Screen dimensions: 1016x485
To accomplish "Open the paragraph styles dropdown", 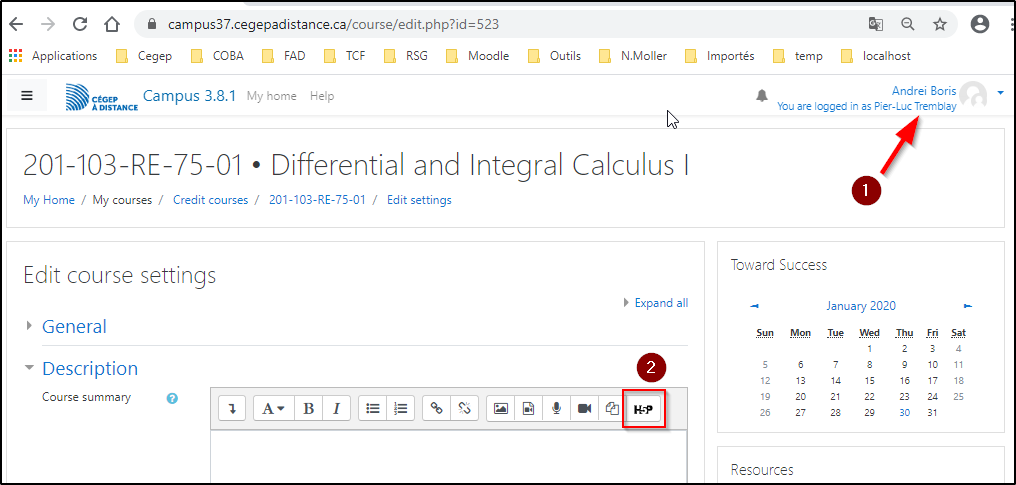I will click(x=272, y=408).
